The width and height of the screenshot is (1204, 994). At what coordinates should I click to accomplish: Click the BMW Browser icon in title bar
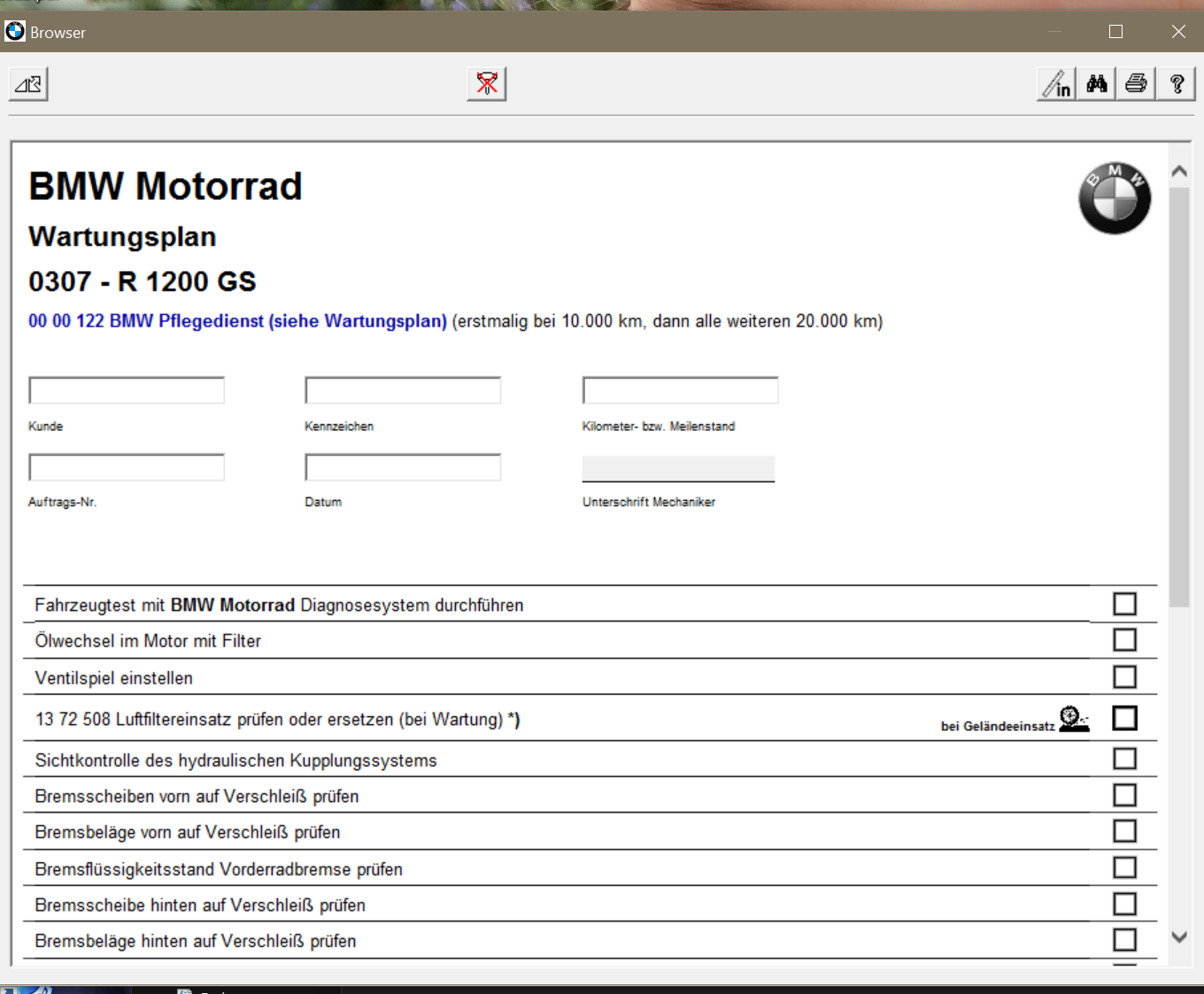tap(15, 32)
